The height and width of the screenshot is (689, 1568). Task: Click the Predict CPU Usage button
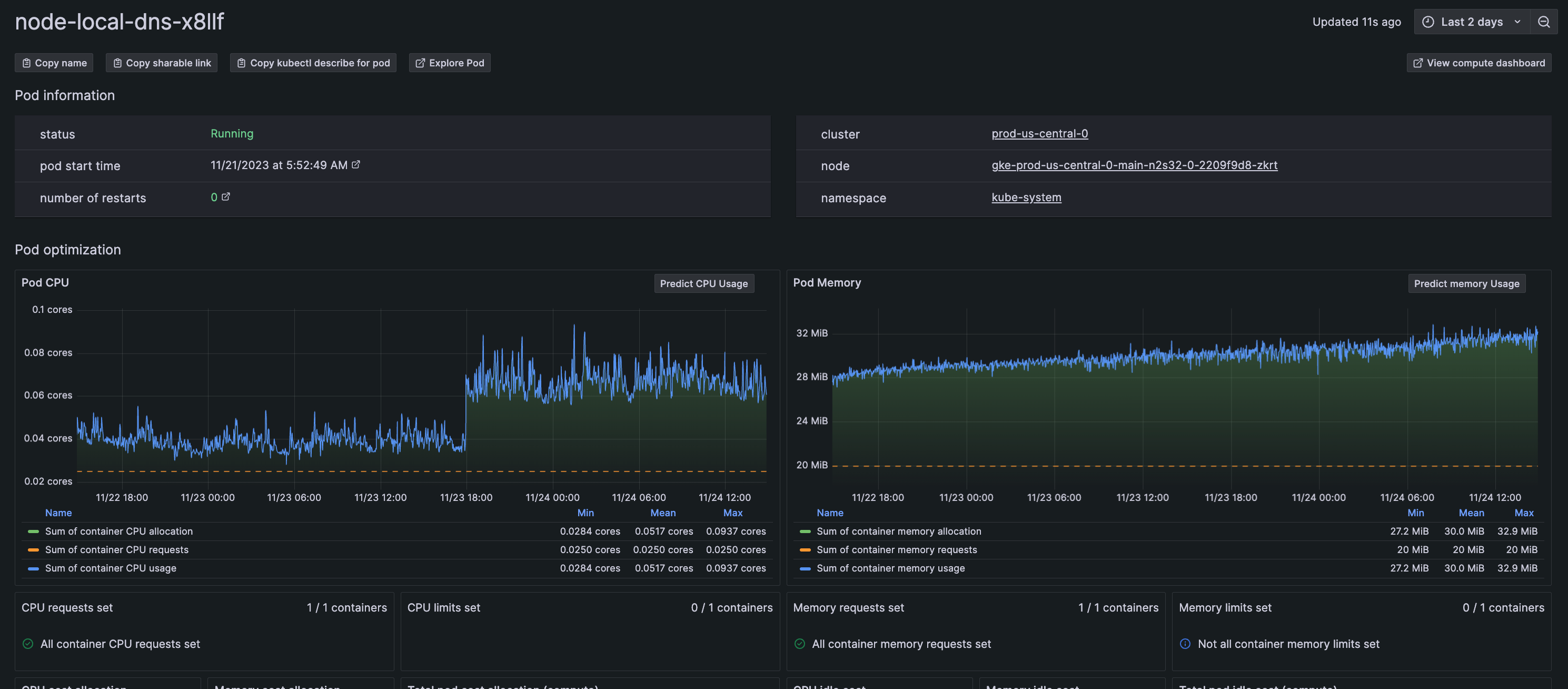(x=703, y=283)
